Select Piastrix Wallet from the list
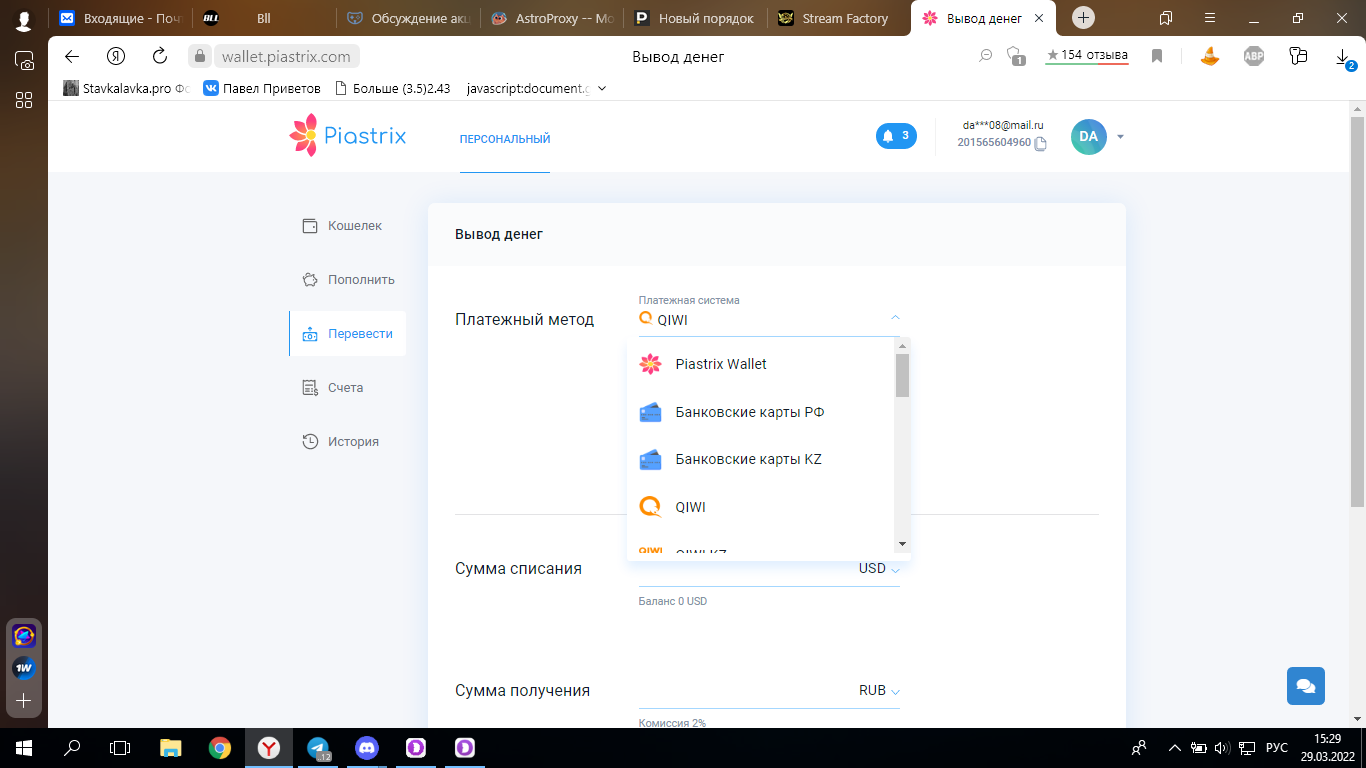This screenshot has width=1366, height=768. [x=761, y=364]
